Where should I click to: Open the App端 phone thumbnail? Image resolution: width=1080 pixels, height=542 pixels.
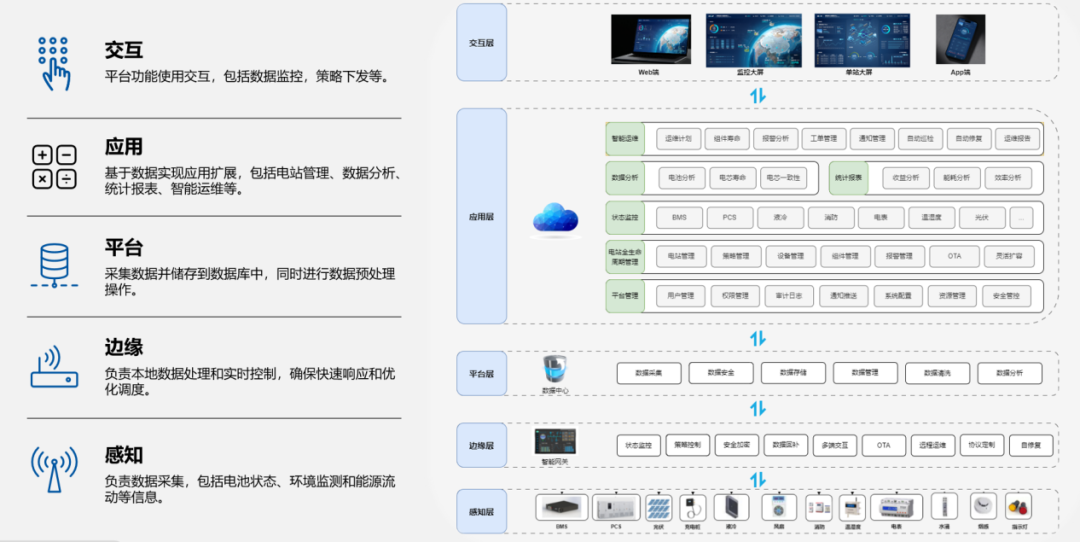(960, 39)
